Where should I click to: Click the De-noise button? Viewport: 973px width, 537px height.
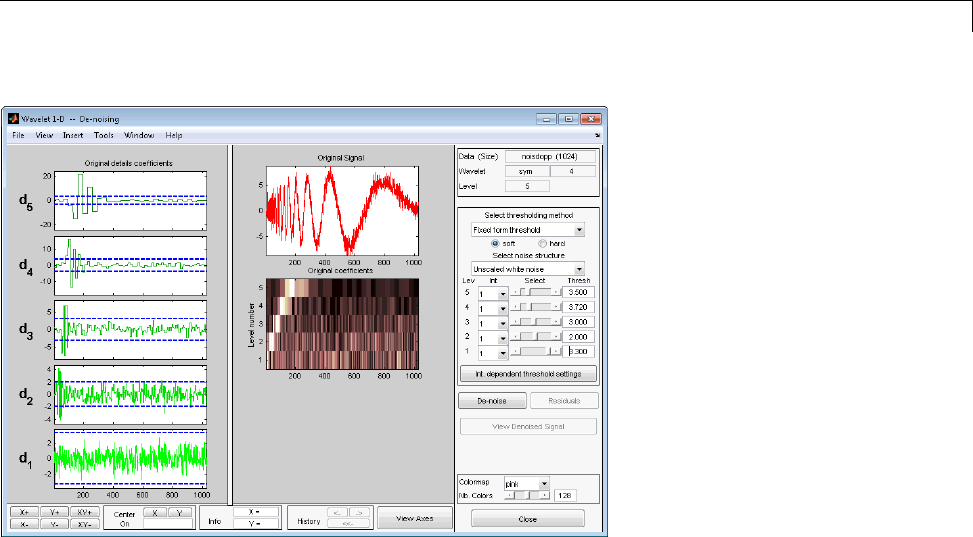491,401
